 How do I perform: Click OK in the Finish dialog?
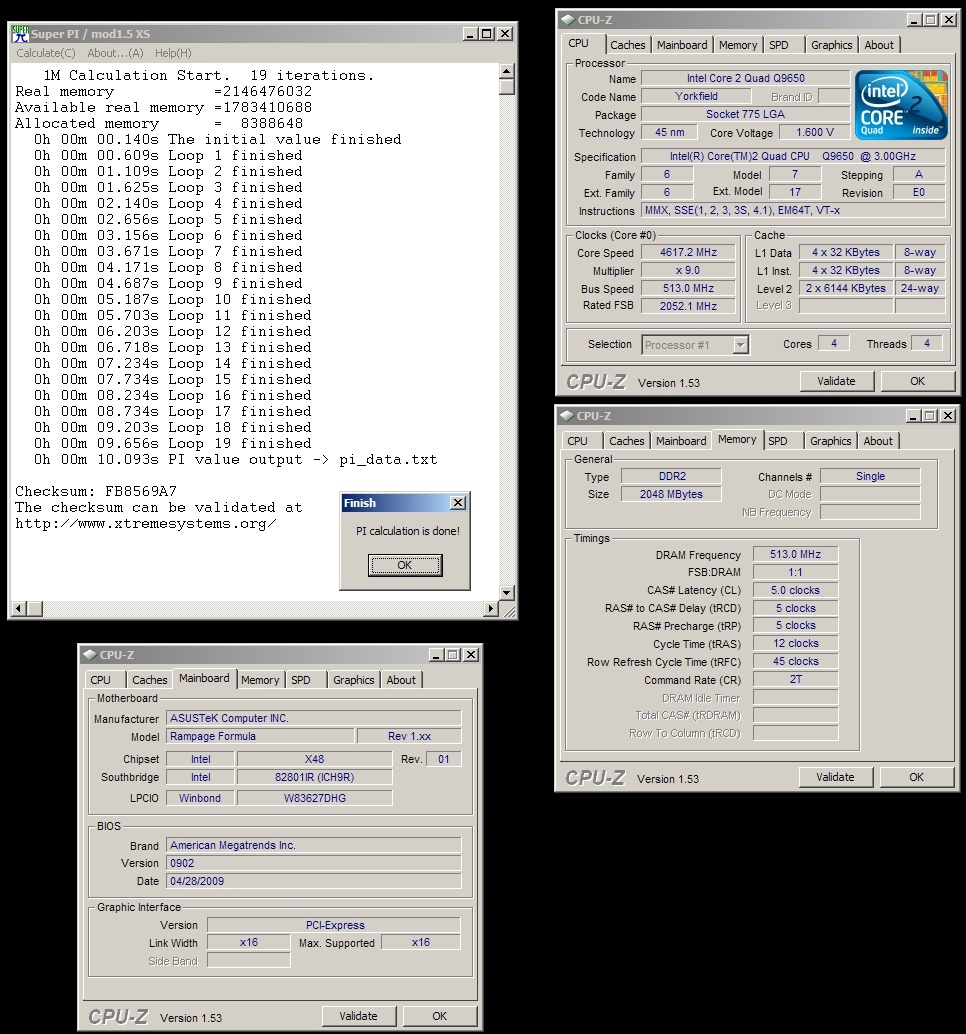tap(405, 565)
